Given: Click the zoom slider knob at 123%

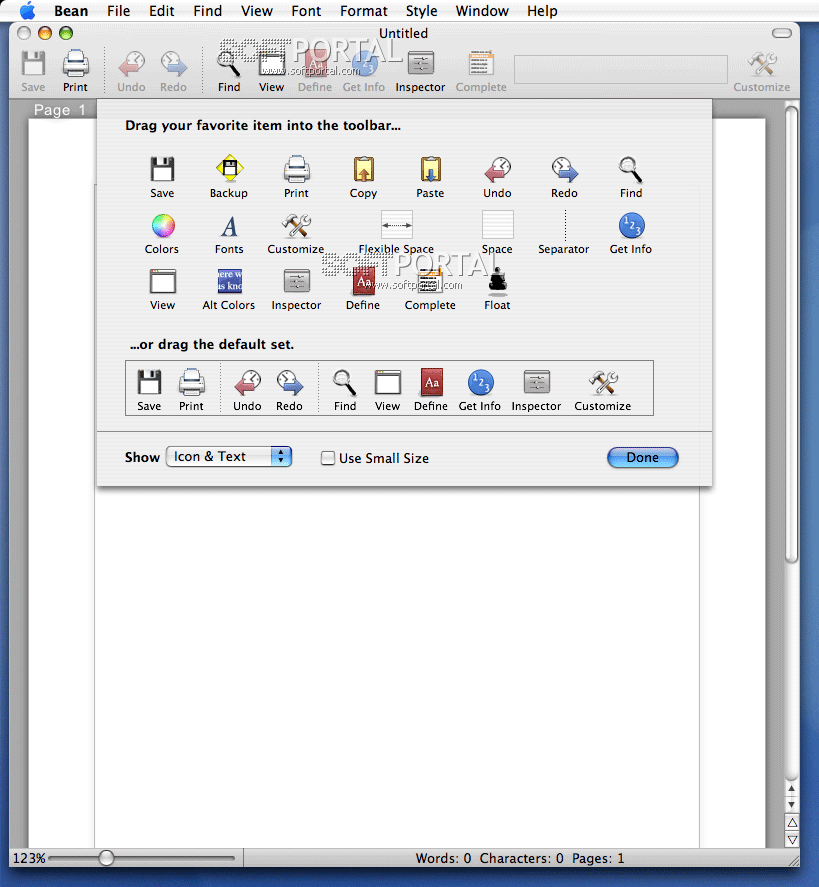Looking at the screenshot, I should 106,858.
